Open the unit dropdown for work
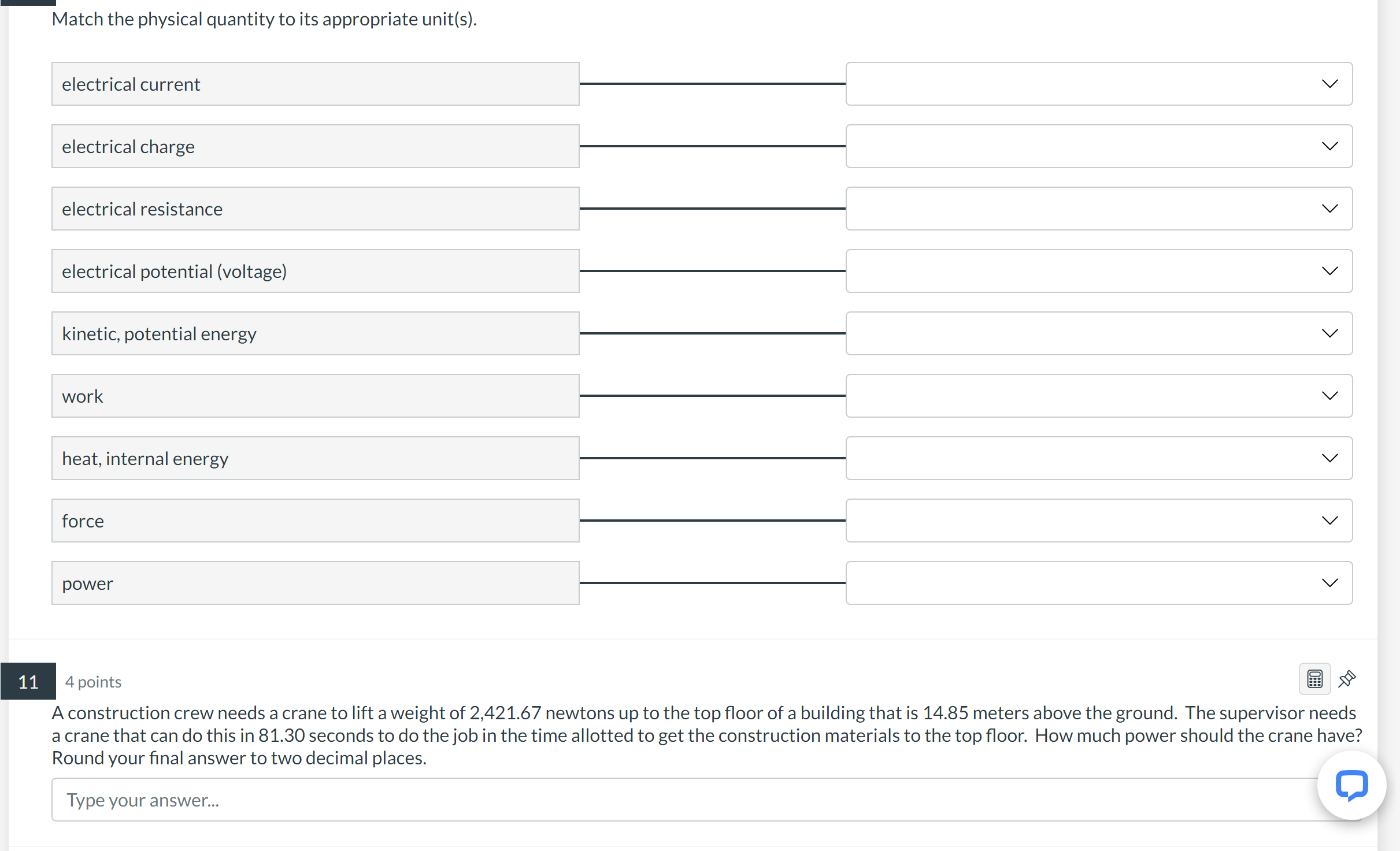 (1329, 395)
